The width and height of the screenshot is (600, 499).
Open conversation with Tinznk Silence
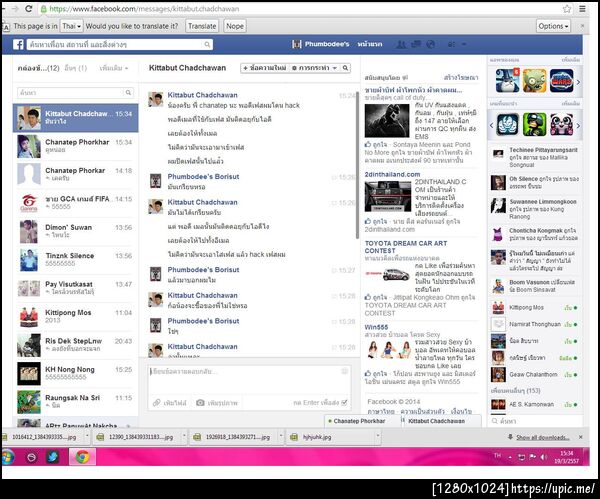click(76, 259)
